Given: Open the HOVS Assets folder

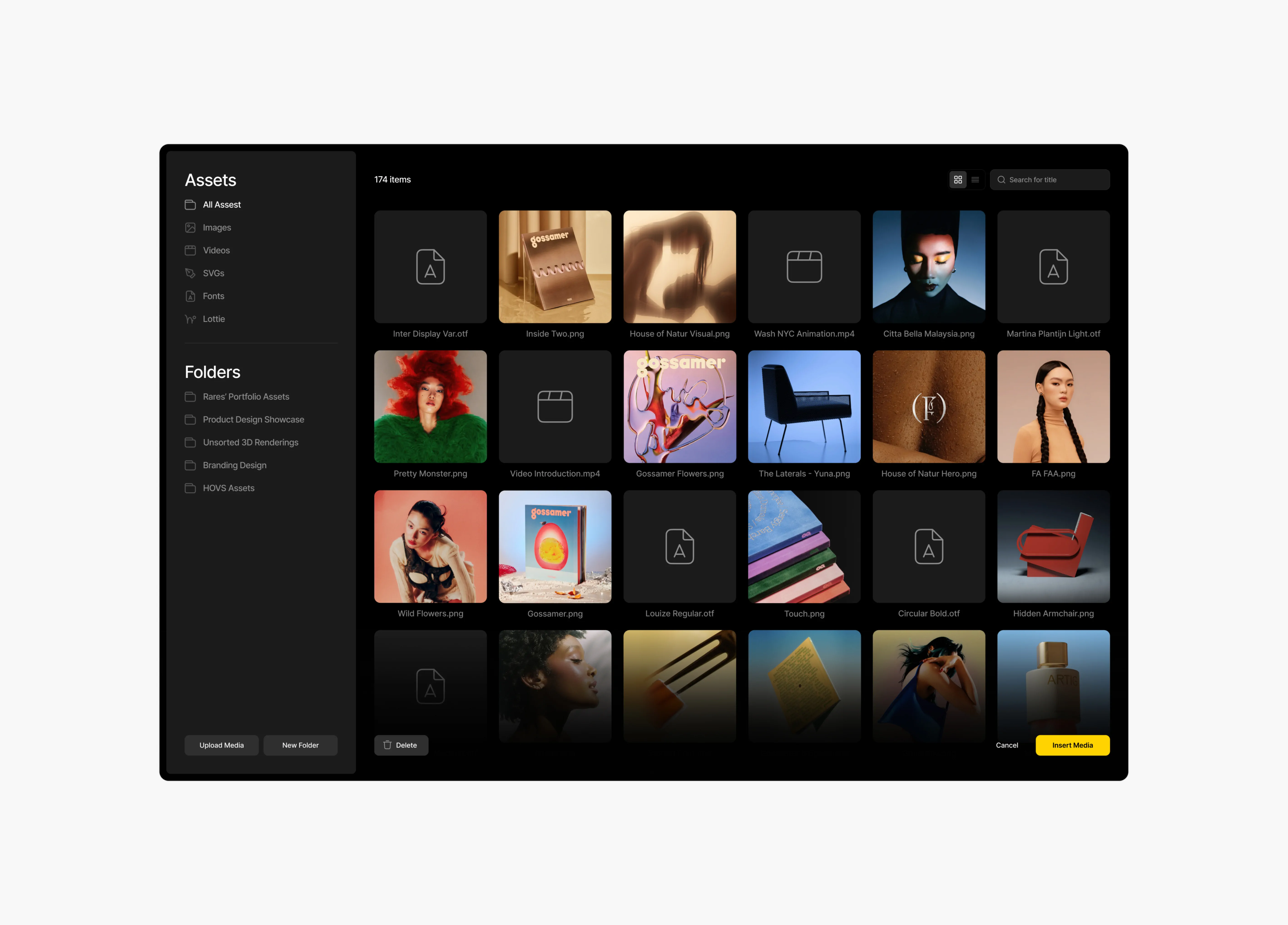Looking at the screenshot, I should (228, 488).
